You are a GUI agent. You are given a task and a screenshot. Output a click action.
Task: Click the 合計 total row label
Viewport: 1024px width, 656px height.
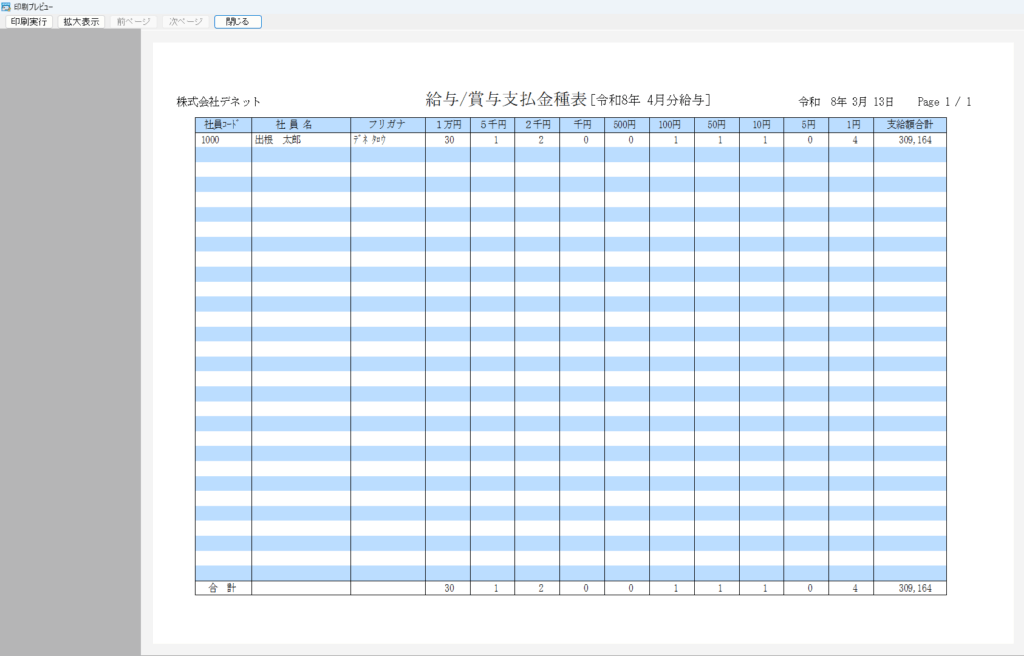[223, 588]
